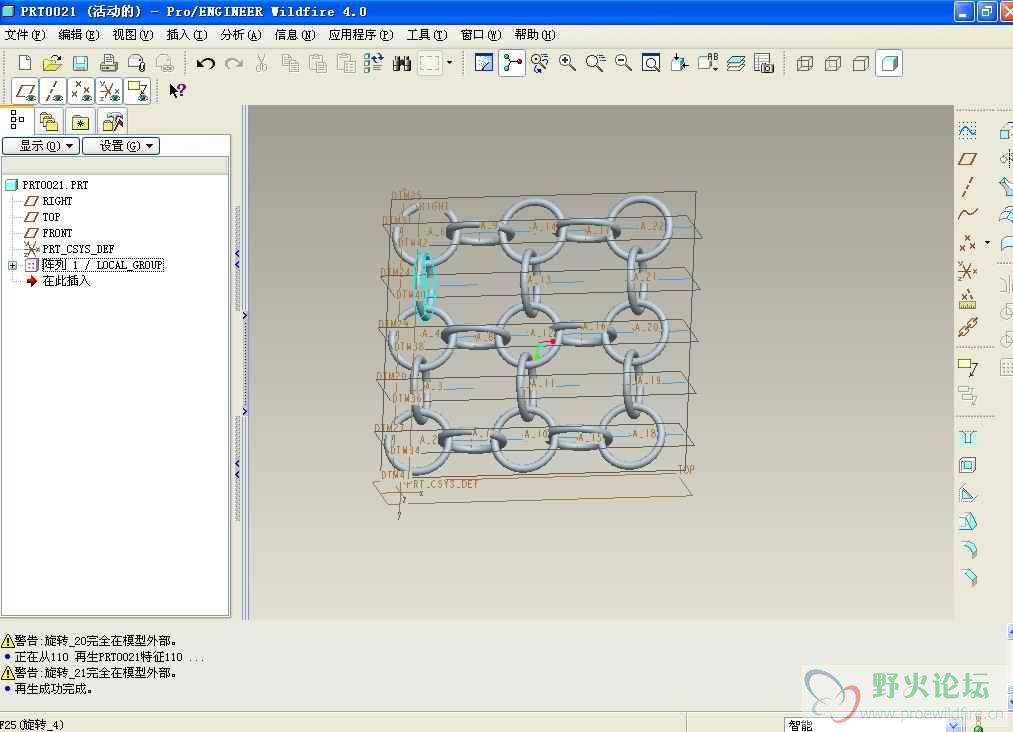Image resolution: width=1013 pixels, height=732 pixels.
Task: Open the datum point flyout arrow
Action: (987, 243)
